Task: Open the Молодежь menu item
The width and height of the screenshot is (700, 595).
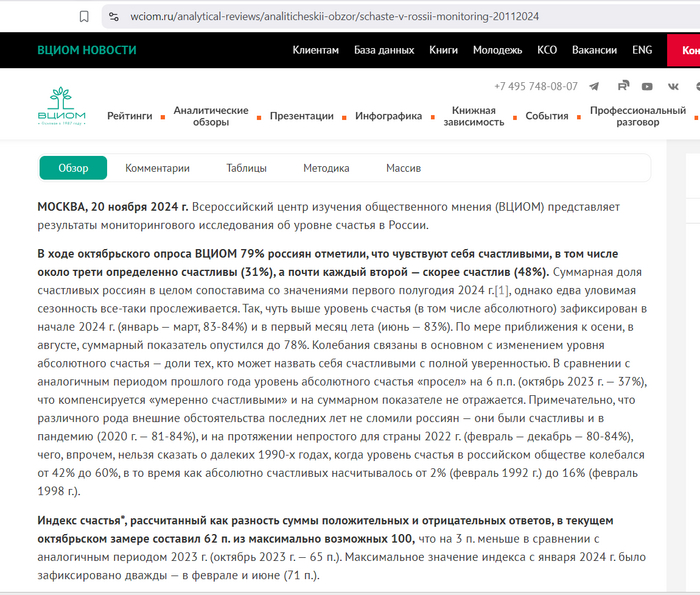Action: pyautogui.click(x=497, y=50)
